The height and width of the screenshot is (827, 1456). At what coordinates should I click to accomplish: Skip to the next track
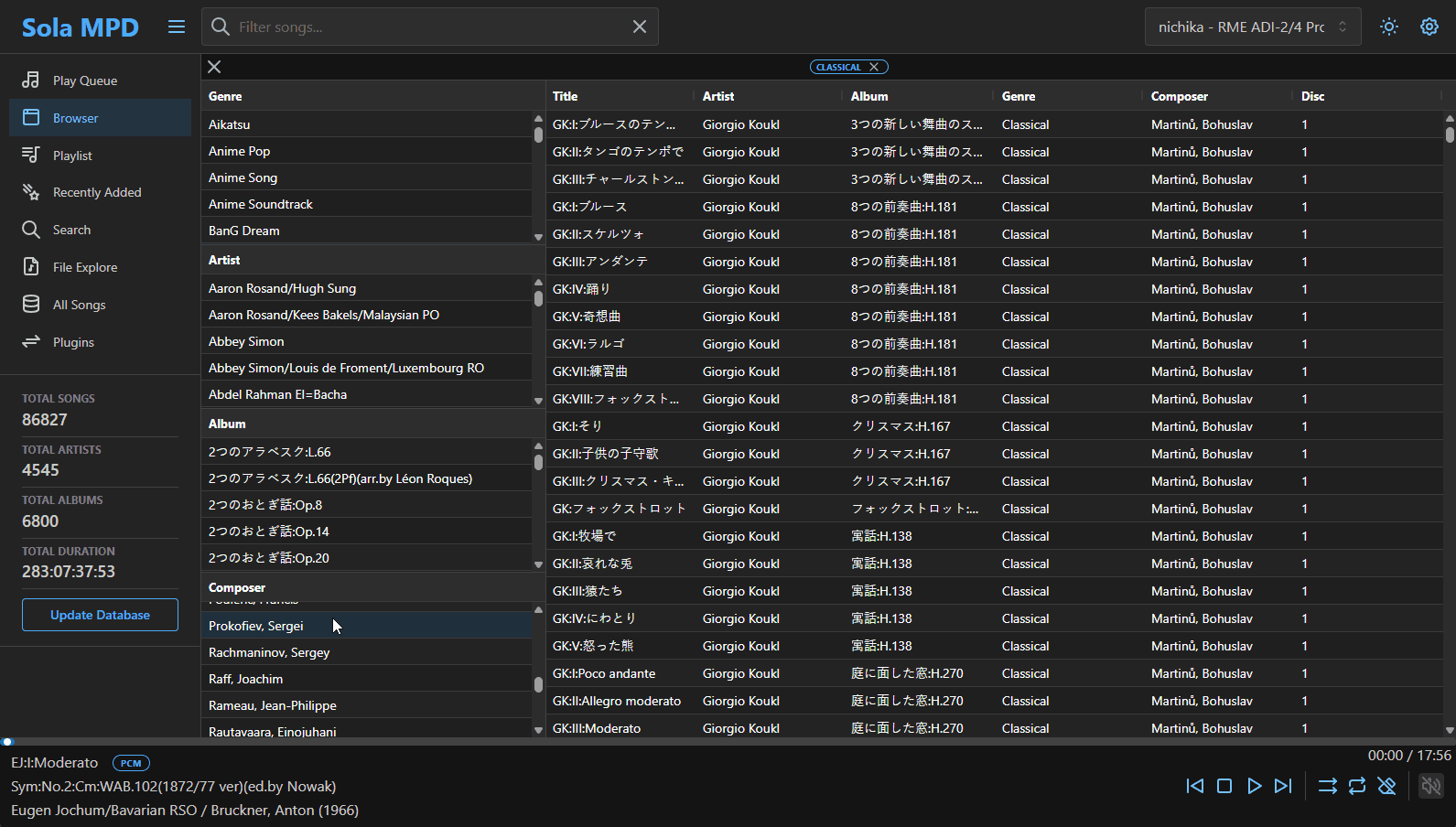pos(1283,786)
